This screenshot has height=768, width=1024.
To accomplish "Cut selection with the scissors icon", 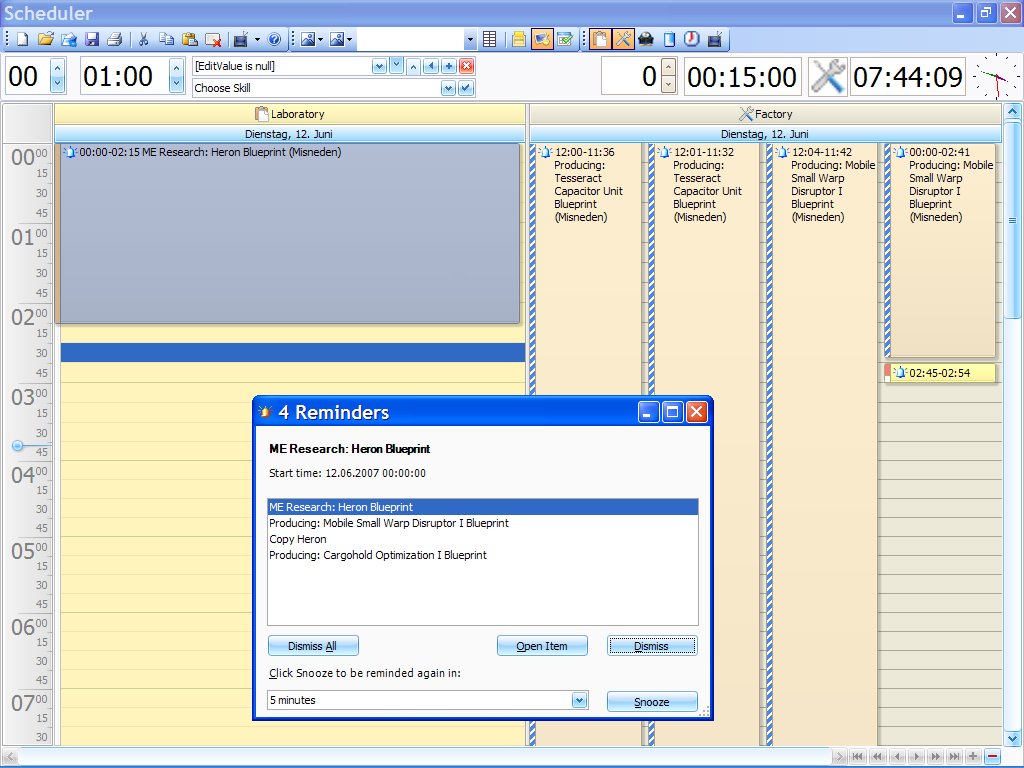I will pos(144,40).
